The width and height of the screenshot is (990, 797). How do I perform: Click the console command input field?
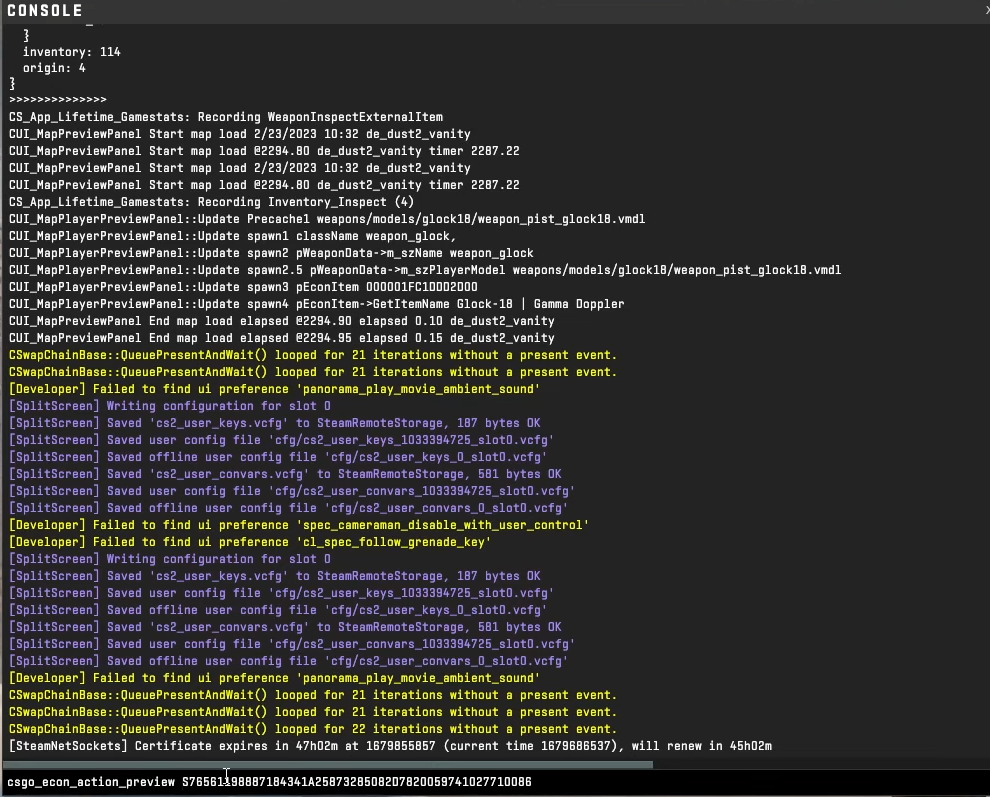click(495, 782)
